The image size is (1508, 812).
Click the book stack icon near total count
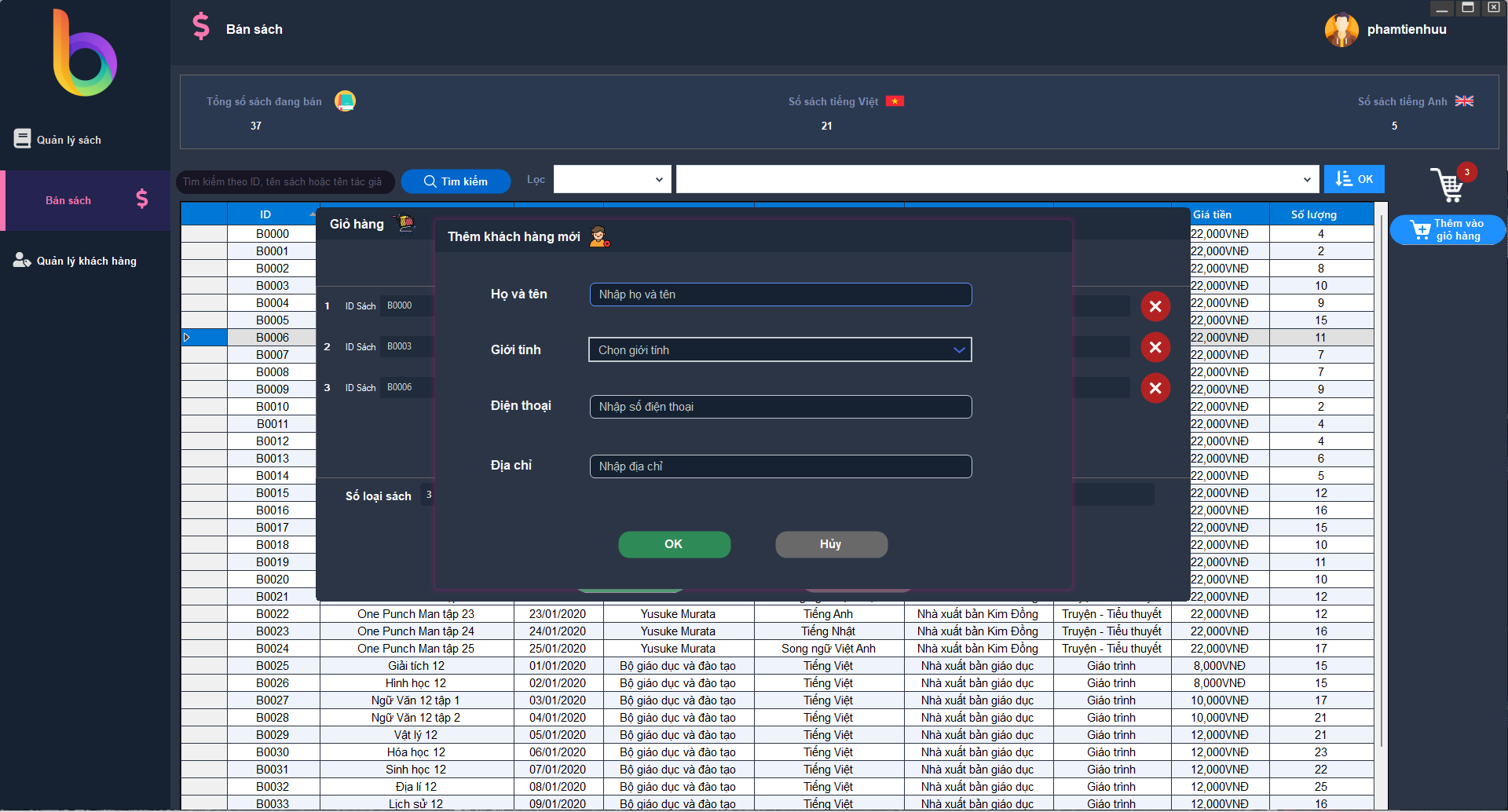tap(345, 101)
